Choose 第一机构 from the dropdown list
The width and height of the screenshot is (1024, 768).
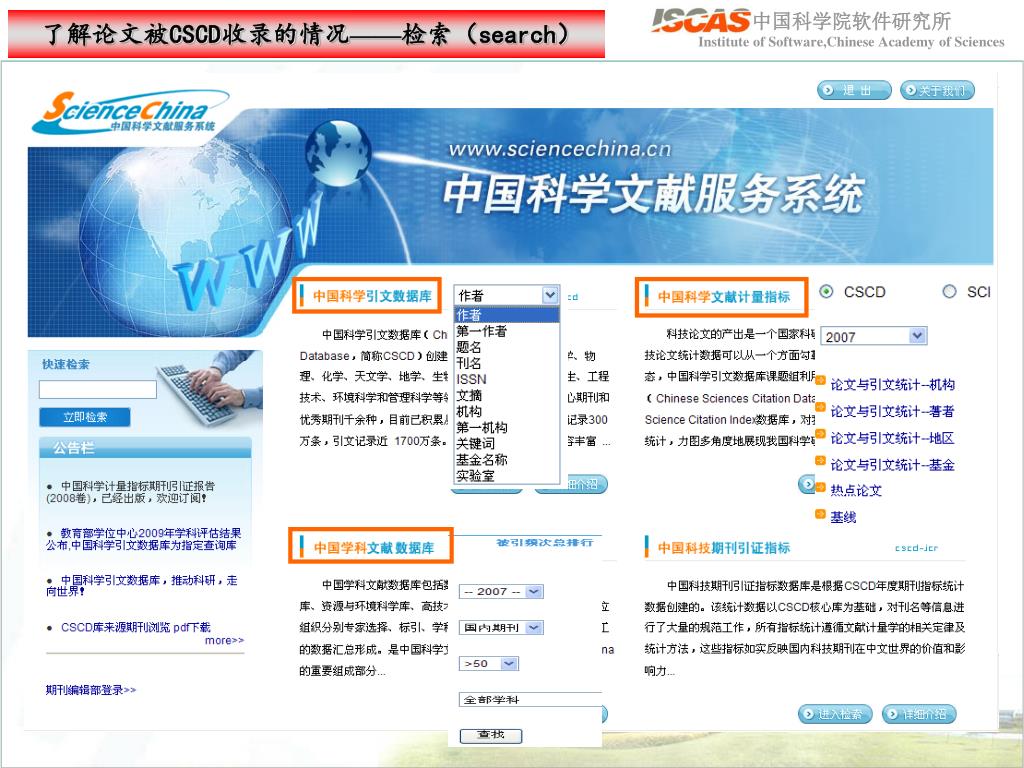tap(481, 428)
